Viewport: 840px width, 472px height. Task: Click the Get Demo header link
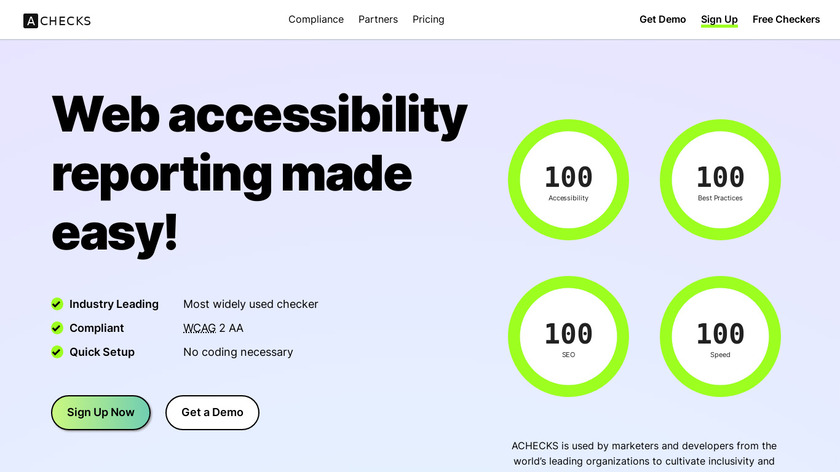(662, 20)
